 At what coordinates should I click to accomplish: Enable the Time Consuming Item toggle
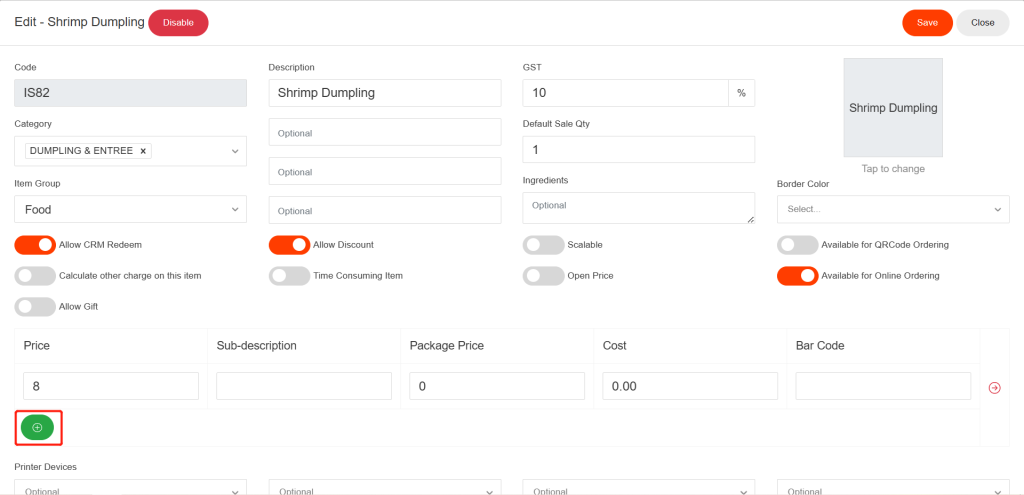[289, 275]
